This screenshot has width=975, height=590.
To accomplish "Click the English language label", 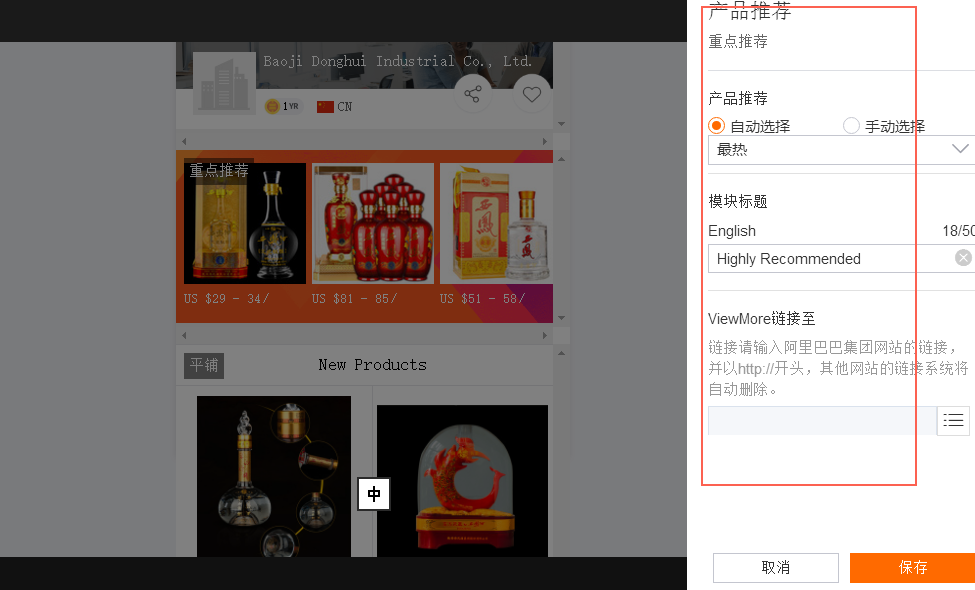I will click(x=732, y=231).
